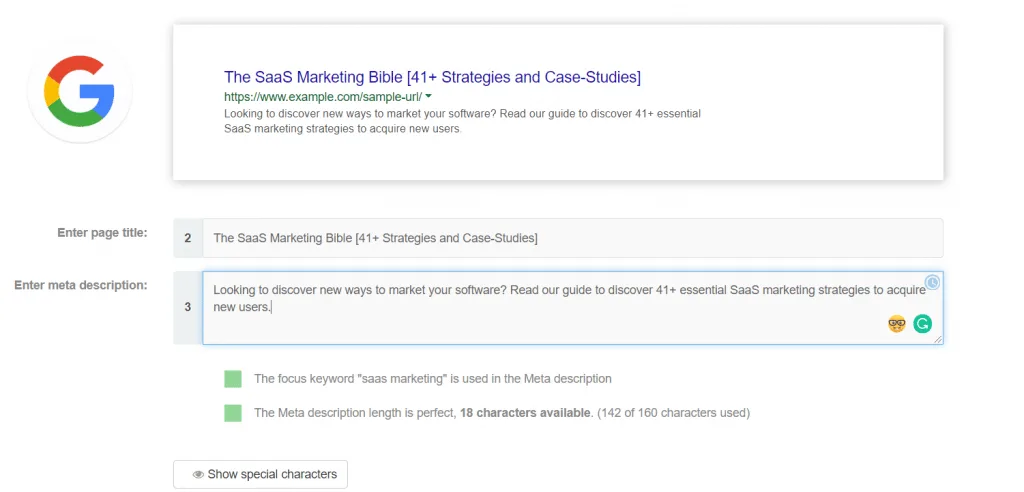
Task: Click the 'Enter meta description:' label
Action: pos(81,285)
